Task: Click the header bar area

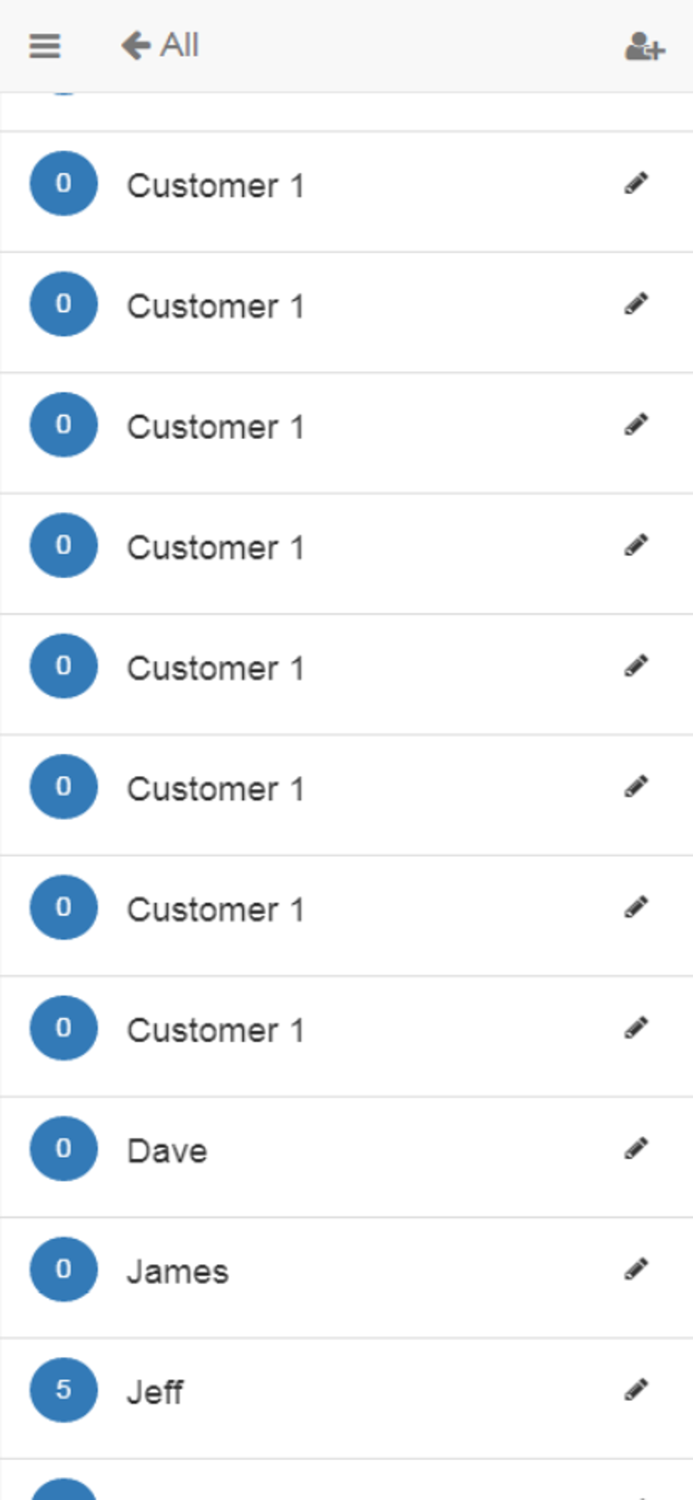Action: point(350,45)
